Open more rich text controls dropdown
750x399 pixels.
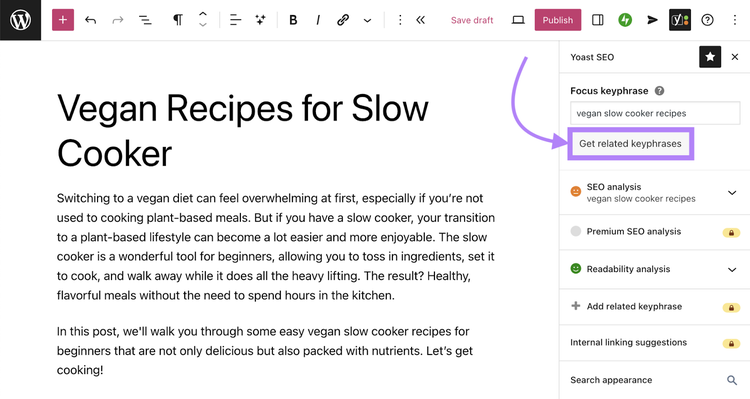pos(367,21)
